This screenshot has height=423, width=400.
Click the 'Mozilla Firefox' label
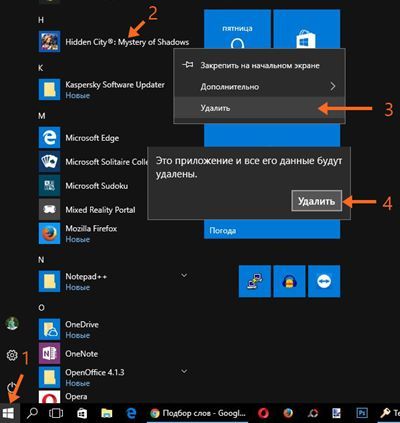91,229
